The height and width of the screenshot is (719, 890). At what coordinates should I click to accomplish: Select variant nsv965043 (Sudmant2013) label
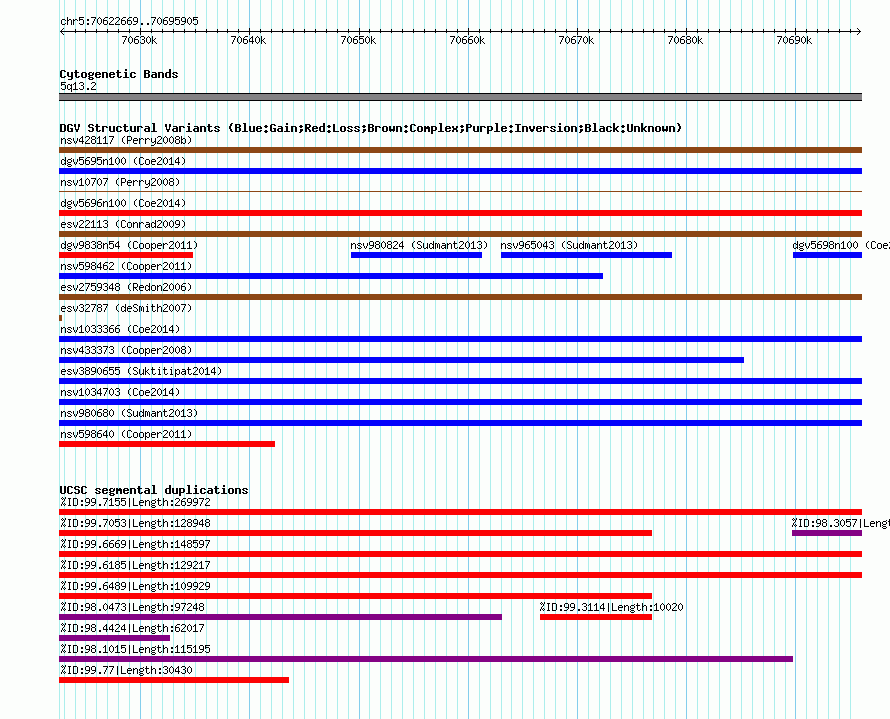coord(569,245)
